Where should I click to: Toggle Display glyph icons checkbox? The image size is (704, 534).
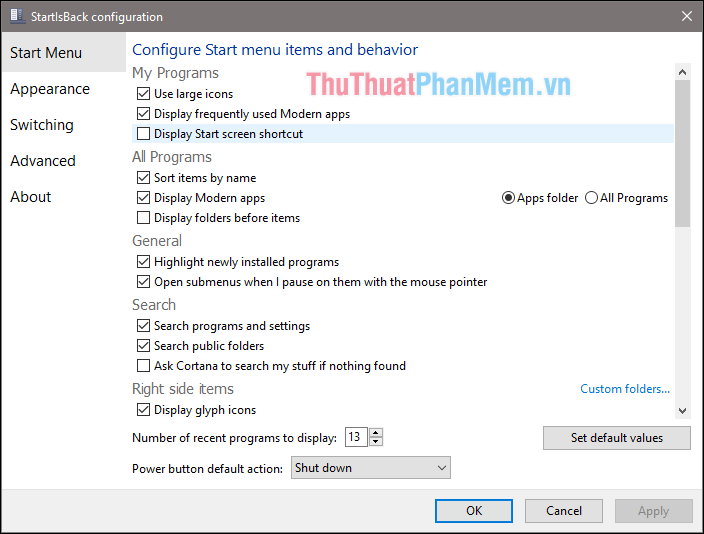click(x=143, y=410)
